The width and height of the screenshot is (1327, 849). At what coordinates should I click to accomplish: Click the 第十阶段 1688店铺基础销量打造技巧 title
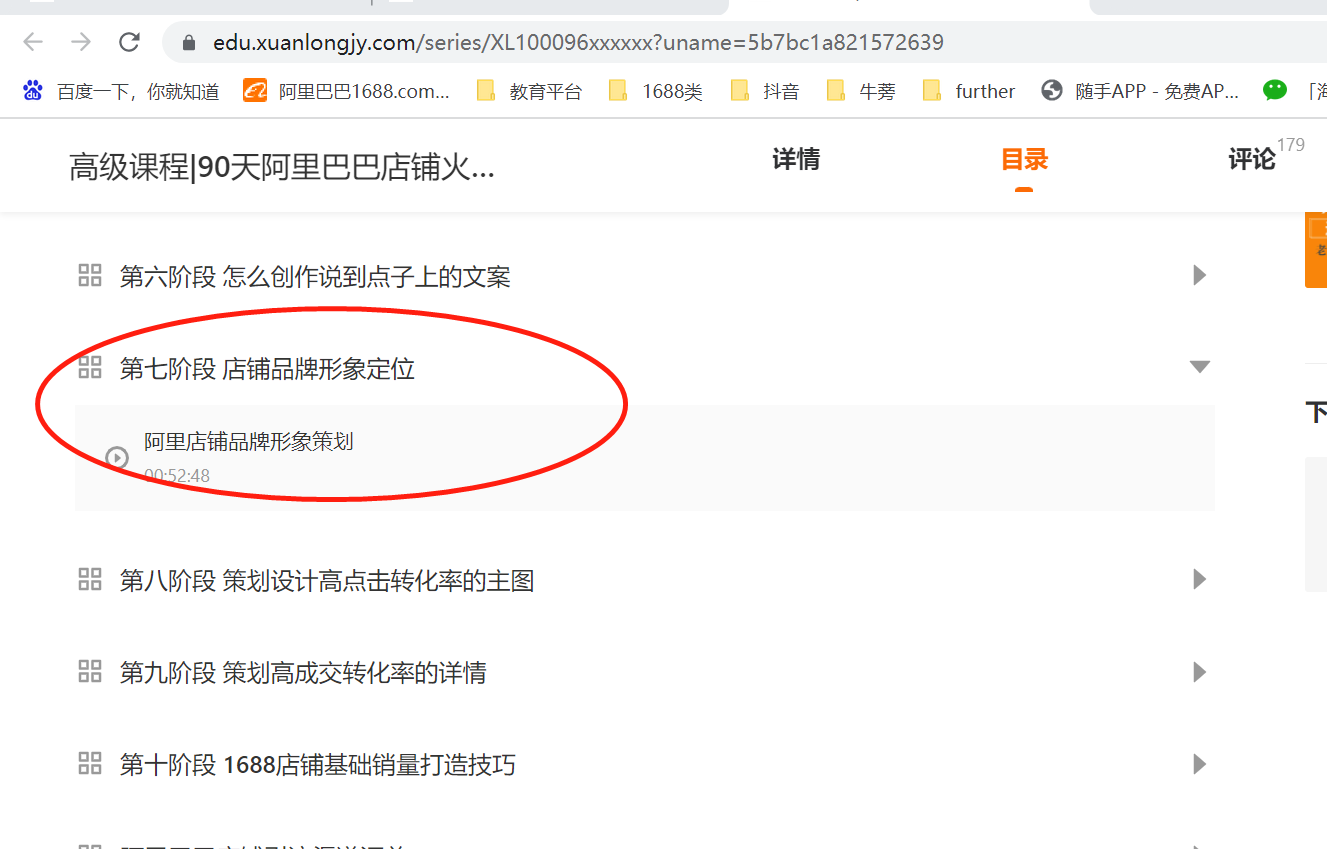317,765
